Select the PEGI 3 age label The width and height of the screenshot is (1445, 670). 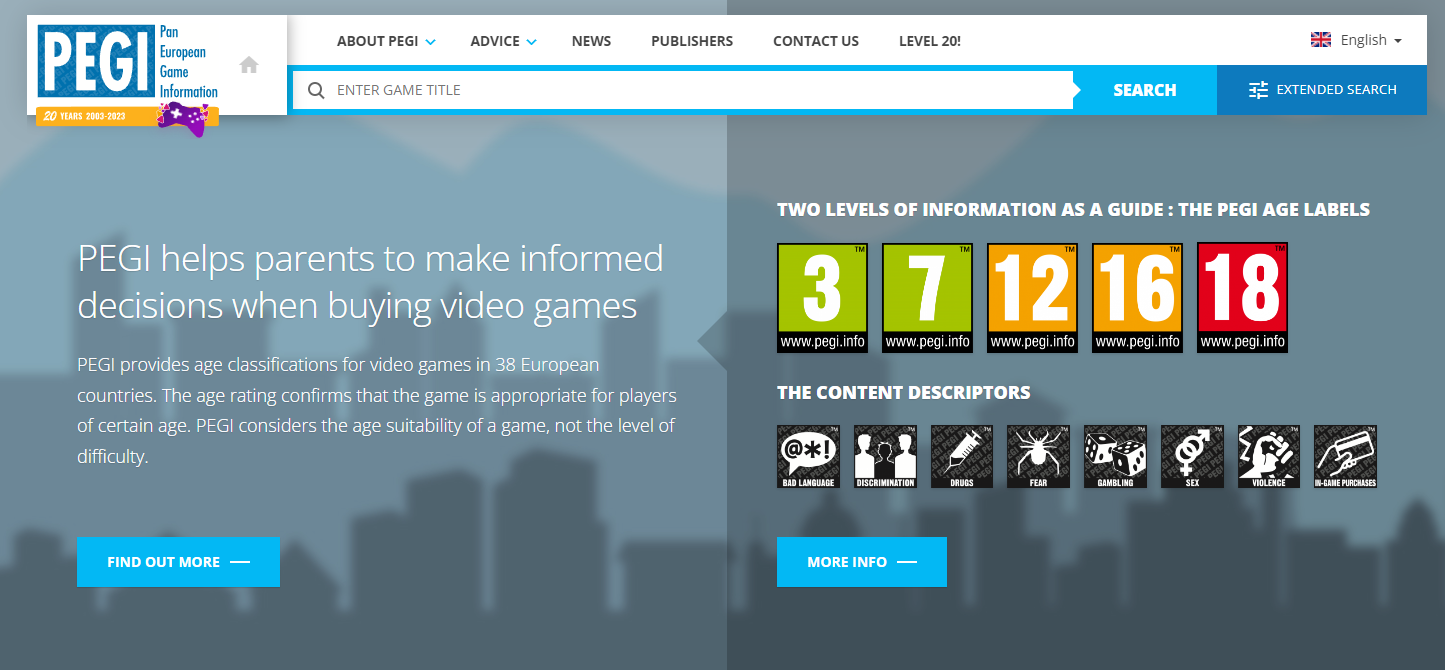click(x=822, y=298)
